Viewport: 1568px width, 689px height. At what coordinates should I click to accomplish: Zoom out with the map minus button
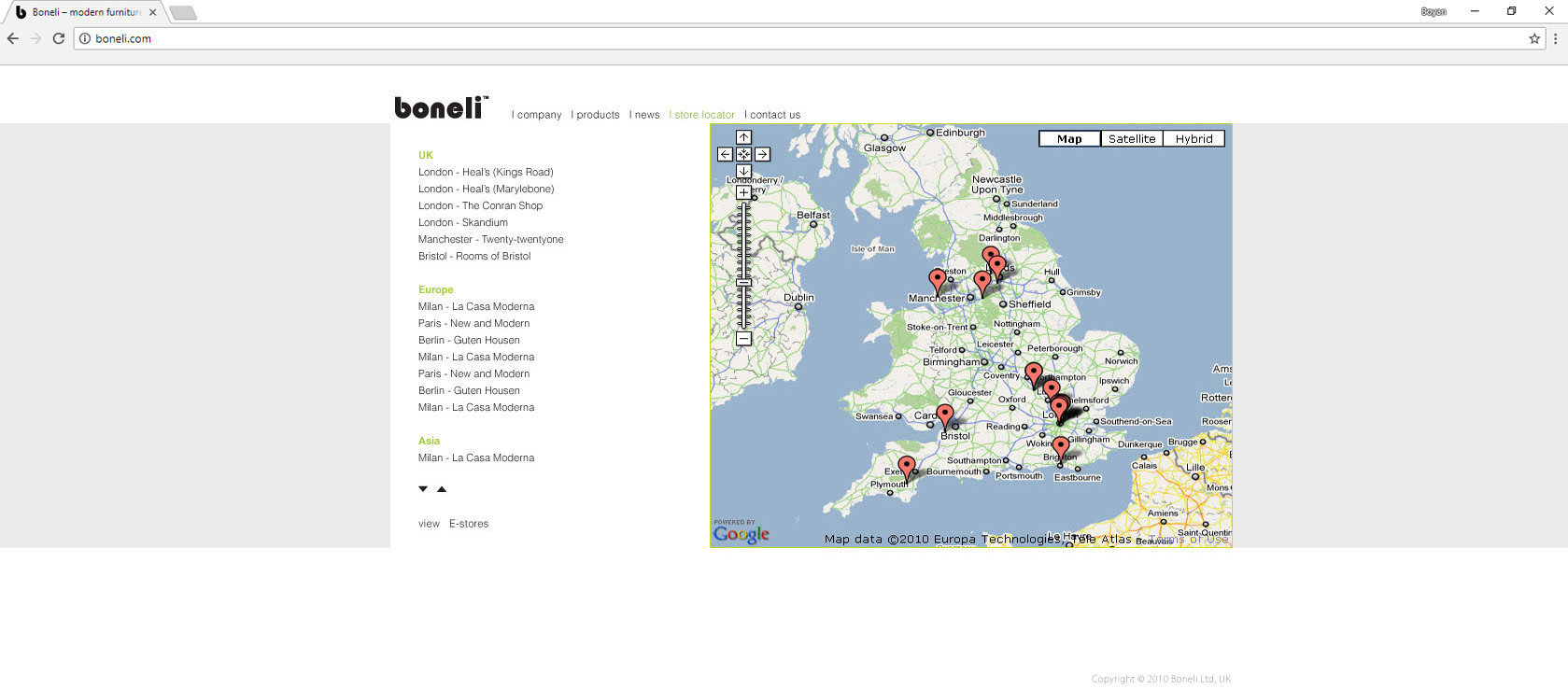(743, 338)
